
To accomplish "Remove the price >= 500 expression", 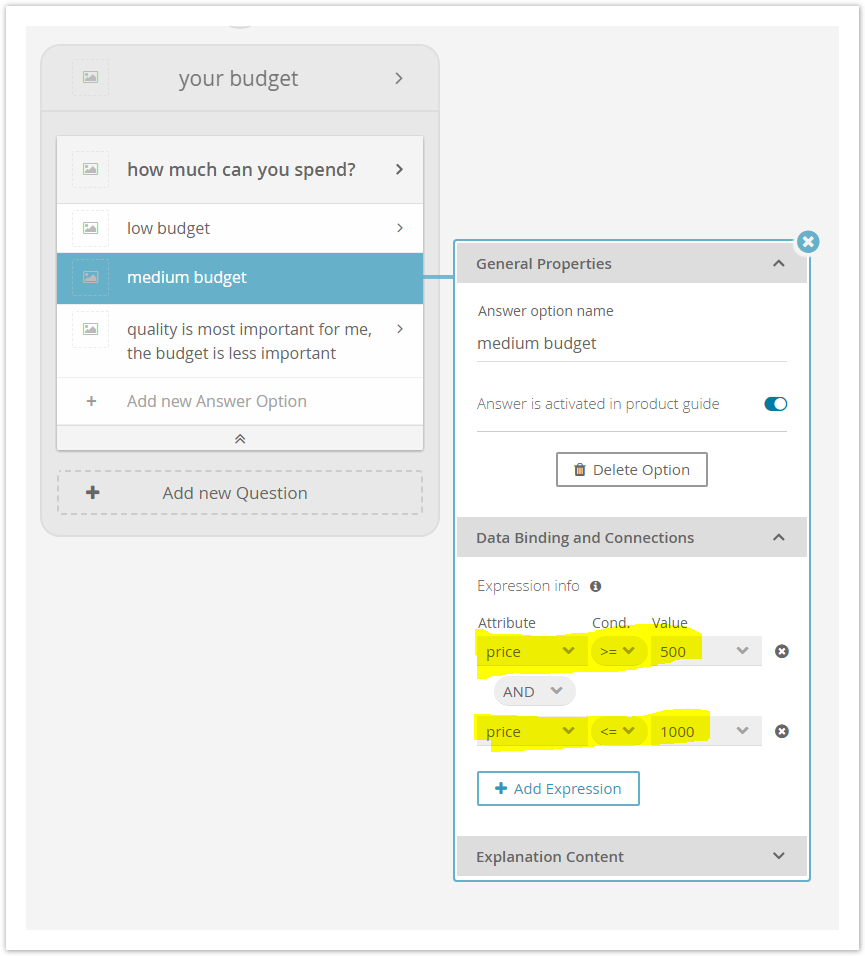I will [x=781, y=651].
